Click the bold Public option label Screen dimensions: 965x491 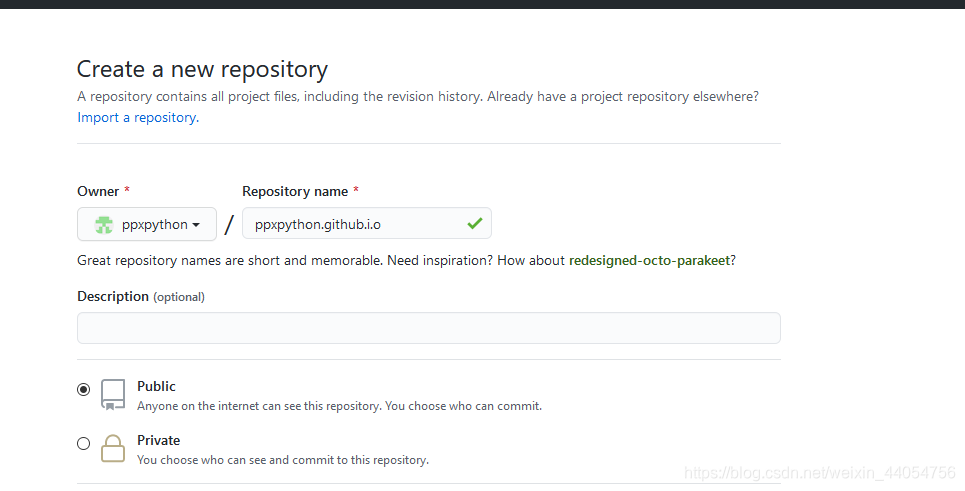pyautogui.click(x=156, y=386)
